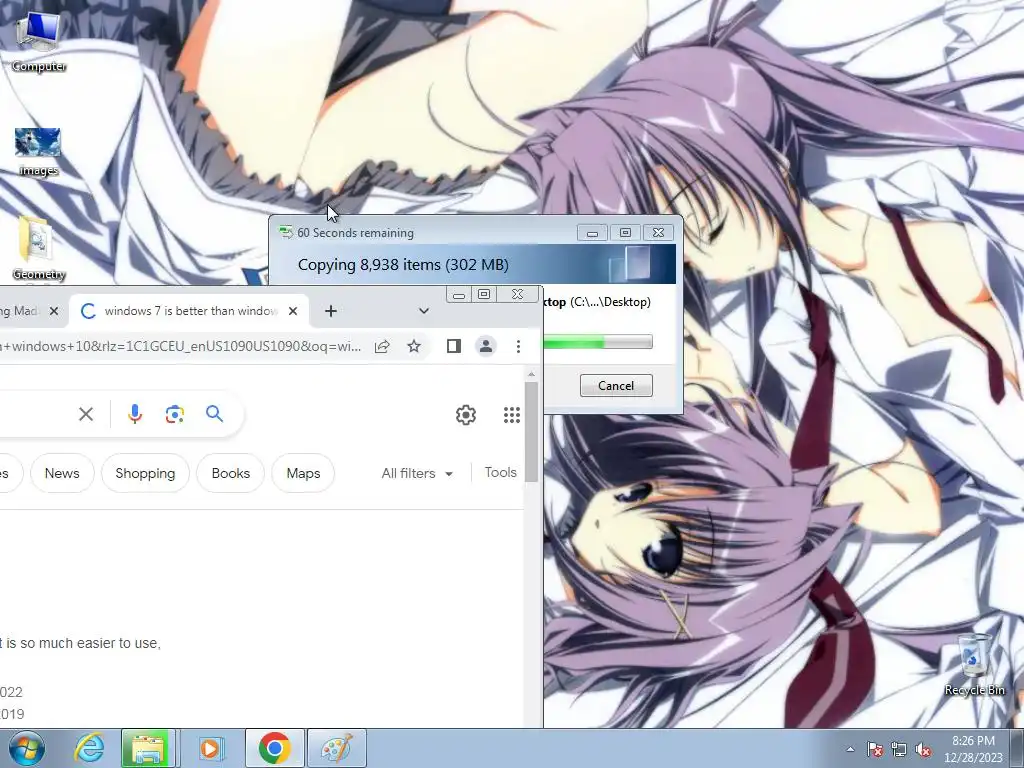The width and height of the screenshot is (1024, 768).
Task: Switch to Chrome from the taskbar
Action: coord(274,748)
